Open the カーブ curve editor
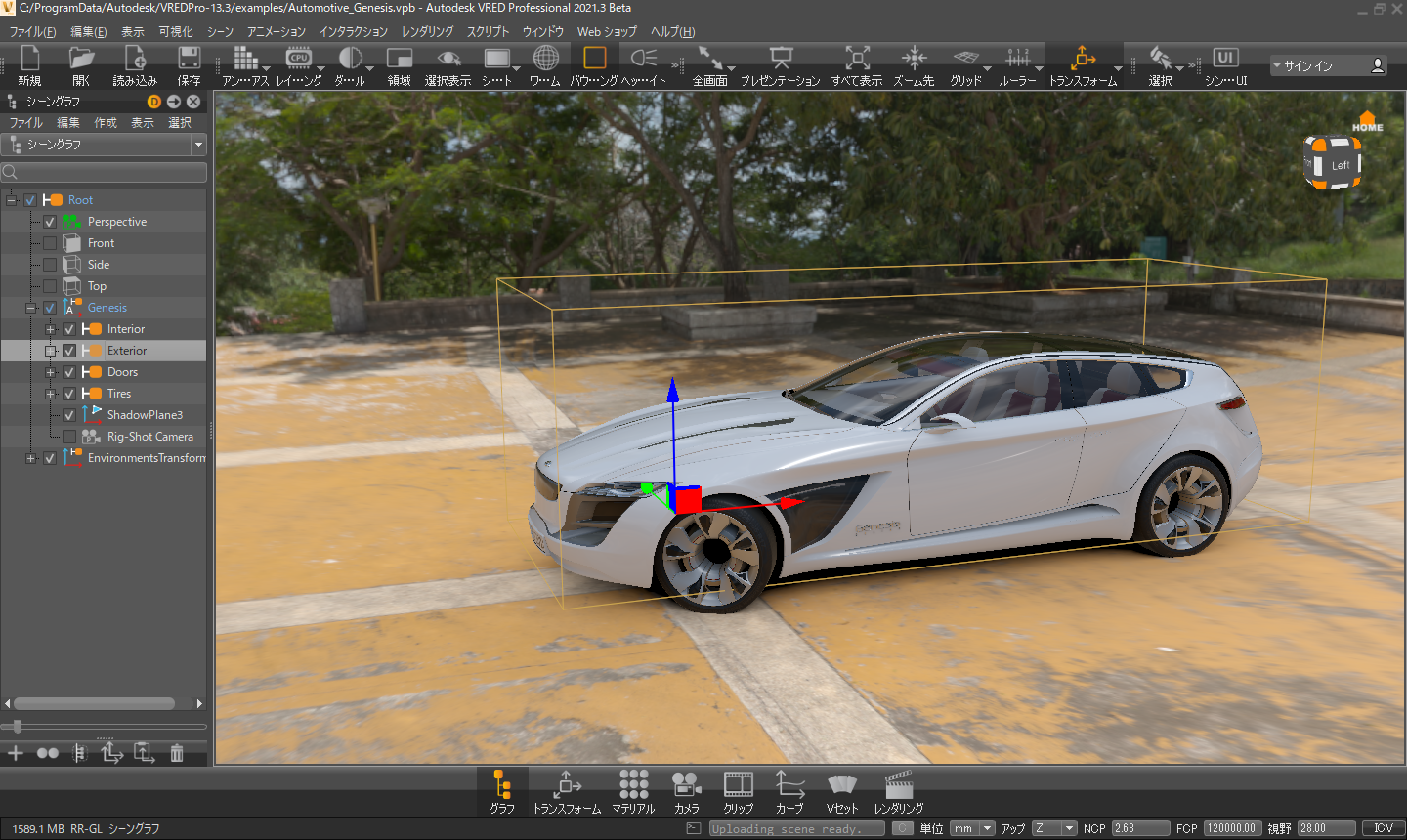Viewport: 1407px width, 840px height. 789,792
